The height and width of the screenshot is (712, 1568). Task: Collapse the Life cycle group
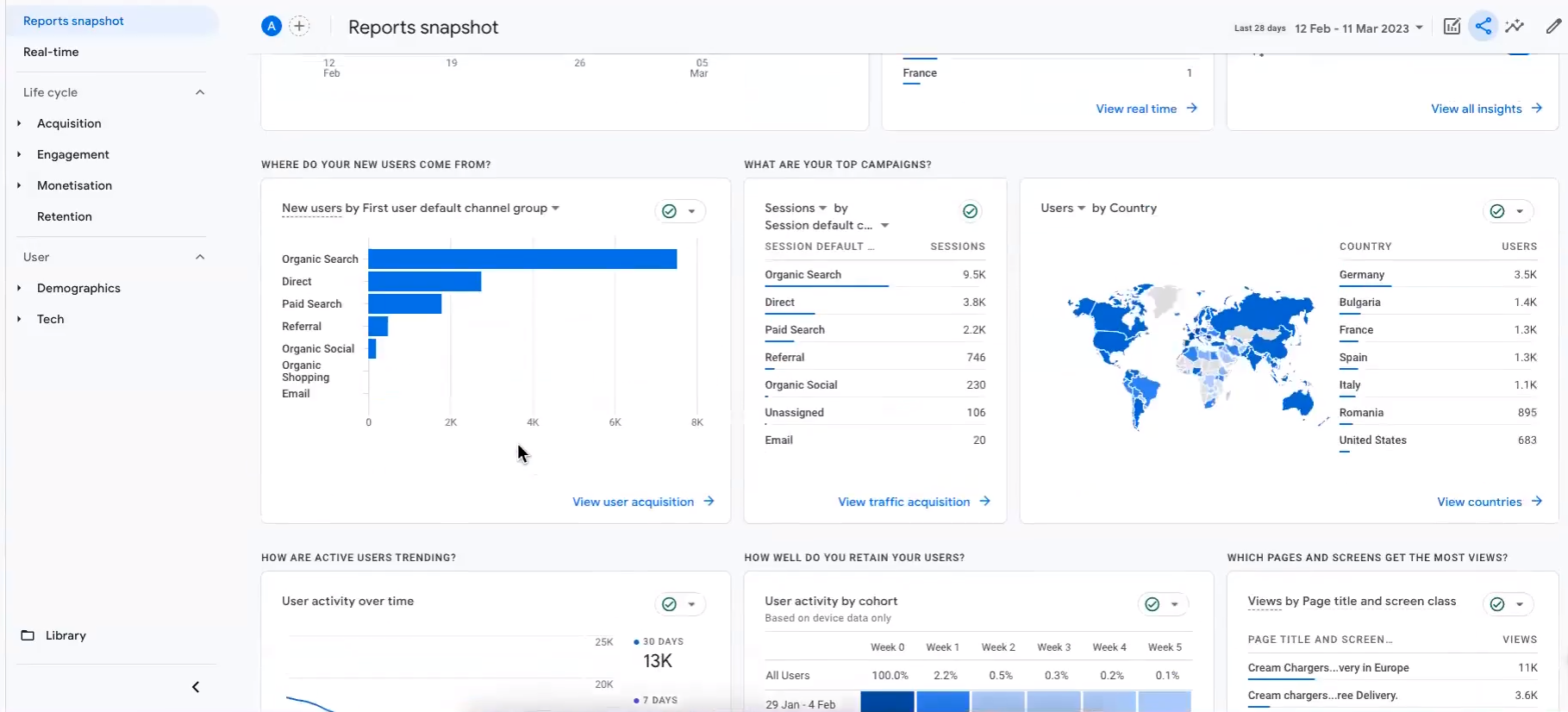(200, 92)
